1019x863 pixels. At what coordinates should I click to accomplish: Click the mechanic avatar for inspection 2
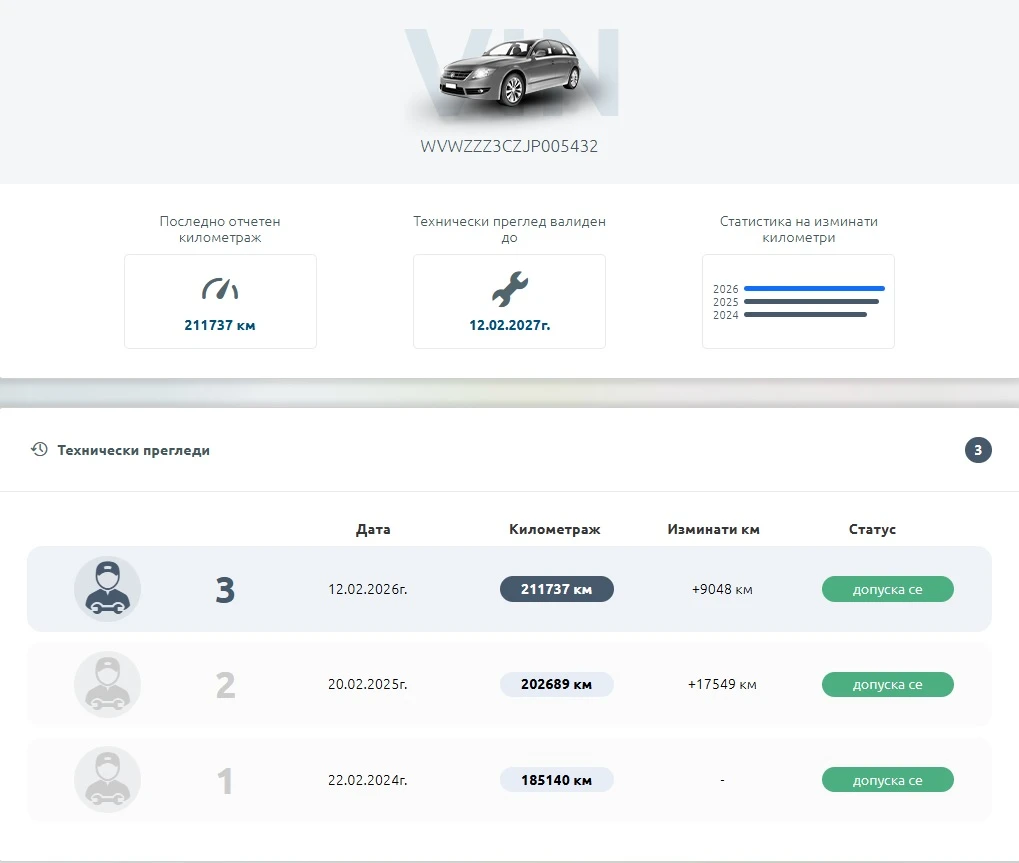[107, 684]
